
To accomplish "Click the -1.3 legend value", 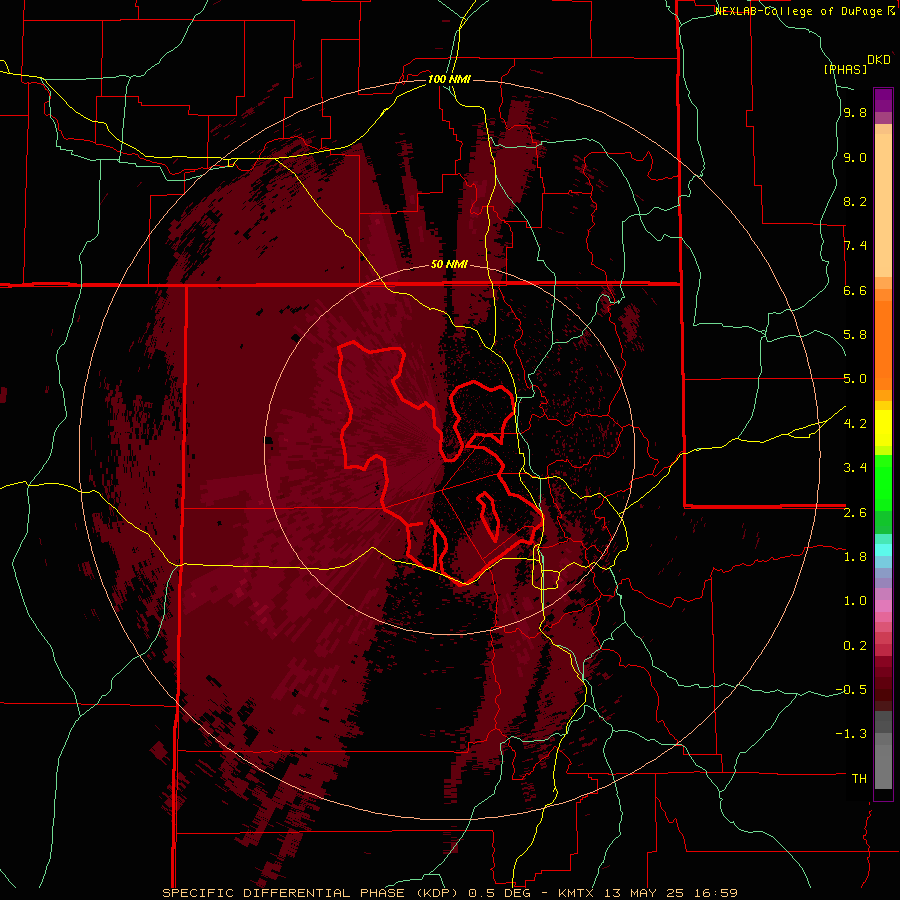I will coord(851,734).
